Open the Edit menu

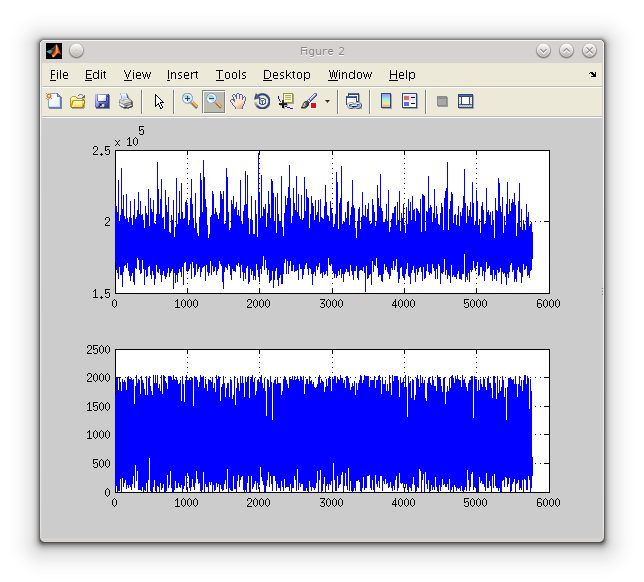[x=95, y=75]
